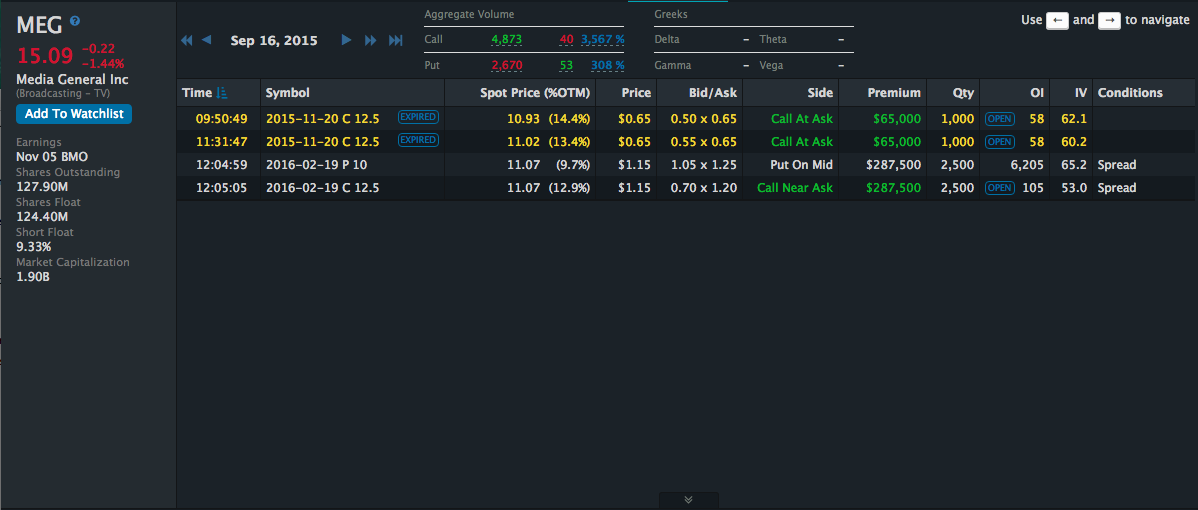
Task: Click the IV value 65.2
Action: pyautogui.click(x=1074, y=165)
